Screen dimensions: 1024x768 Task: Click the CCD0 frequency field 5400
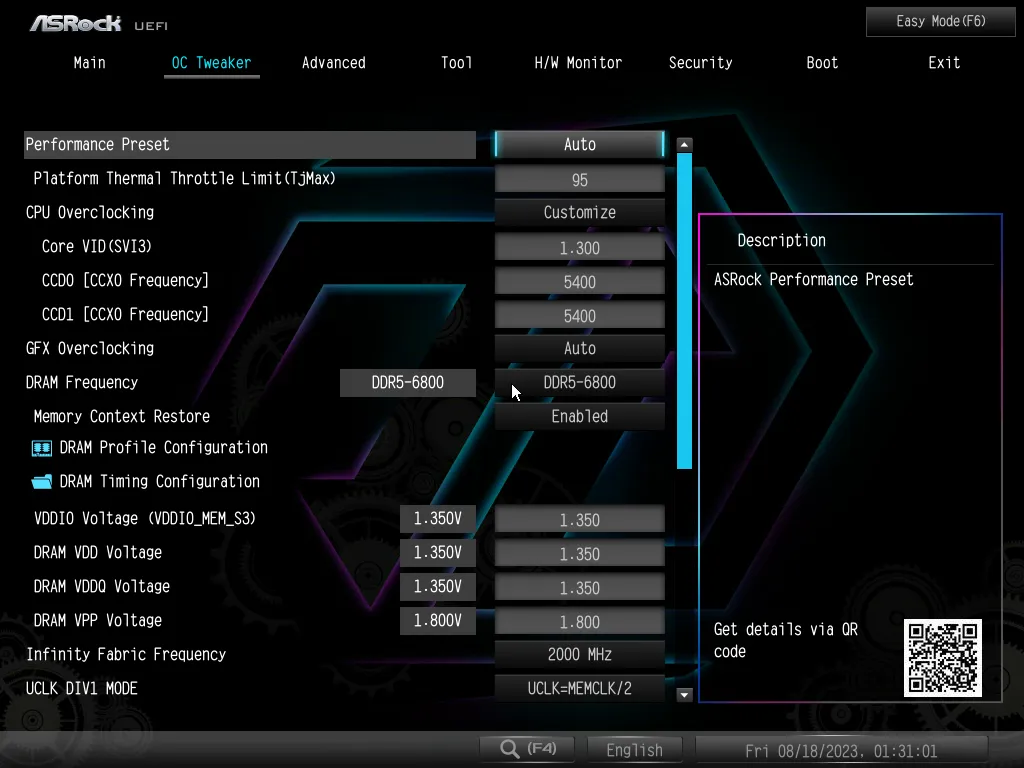(580, 281)
